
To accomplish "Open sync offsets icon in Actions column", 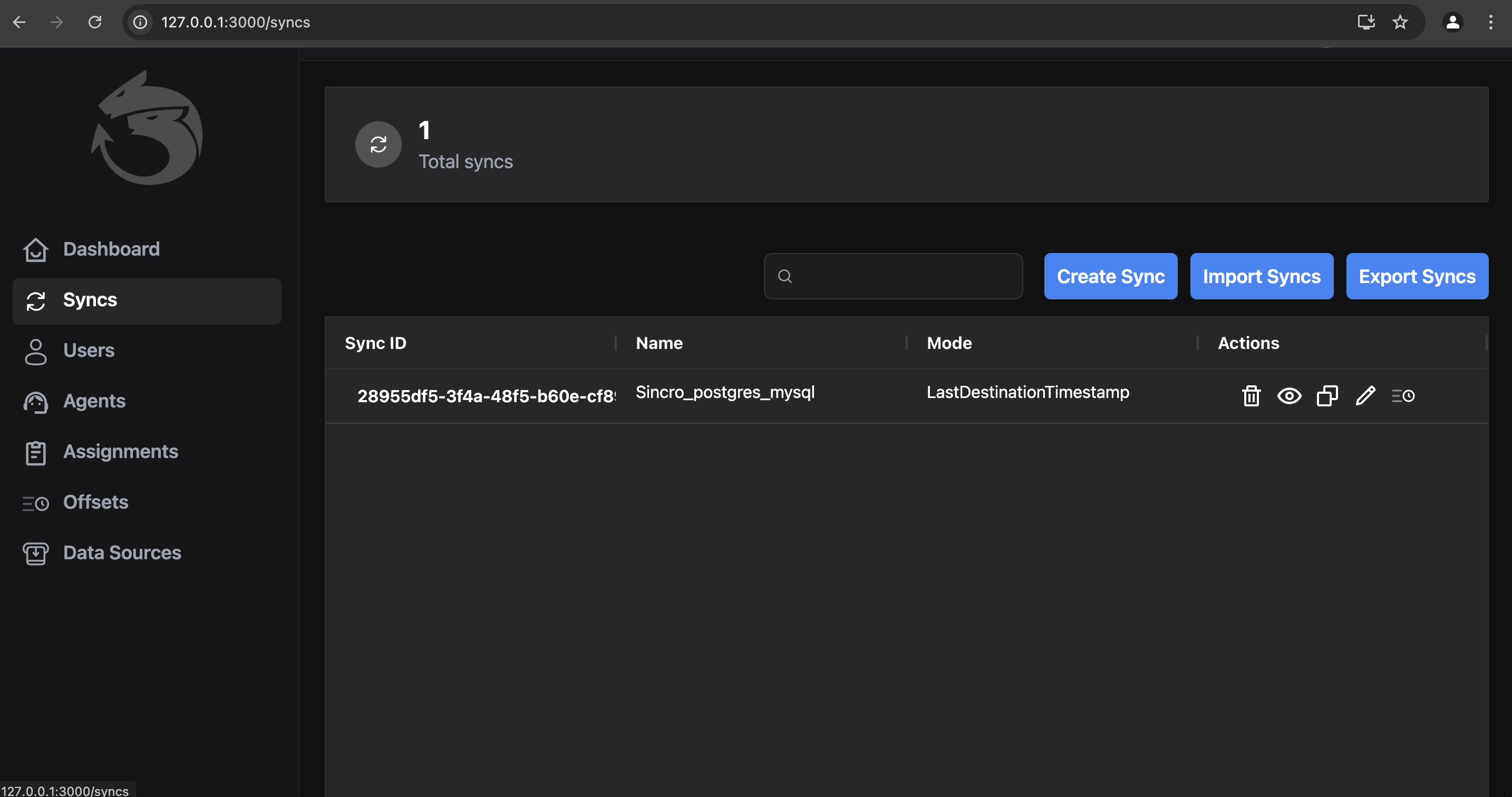I will pyautogui.click(x=1403, y=395).
